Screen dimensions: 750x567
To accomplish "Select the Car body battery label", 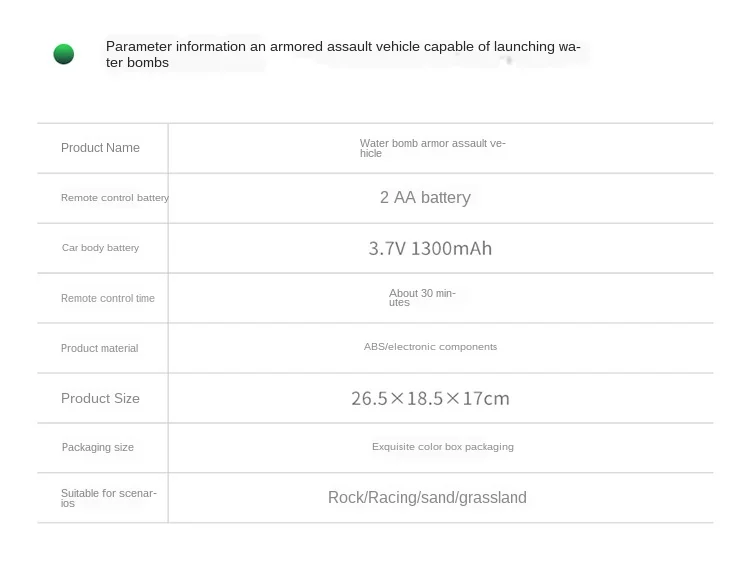I will [100, 248].
